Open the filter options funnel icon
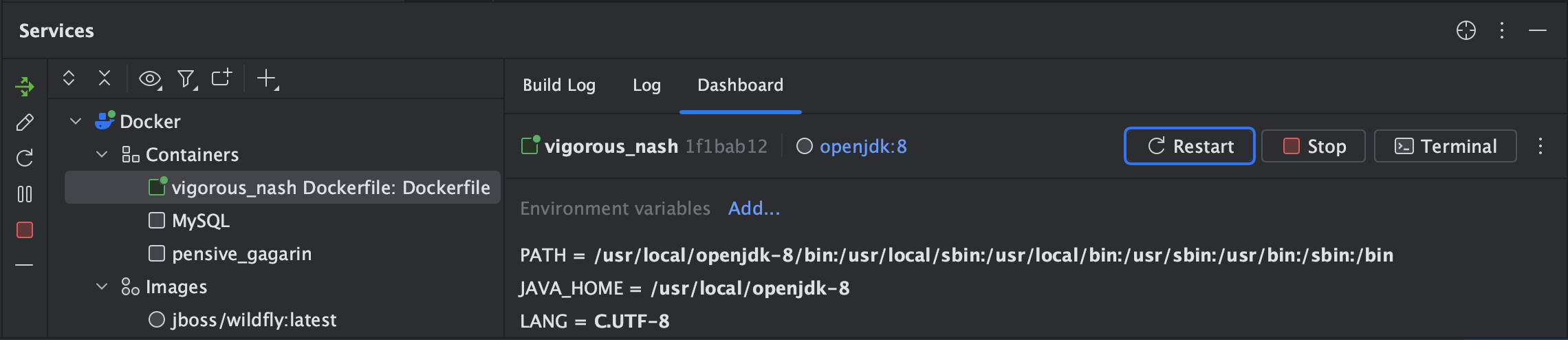Viewport: 1568px width, 340px height. (x=186, y=79)
